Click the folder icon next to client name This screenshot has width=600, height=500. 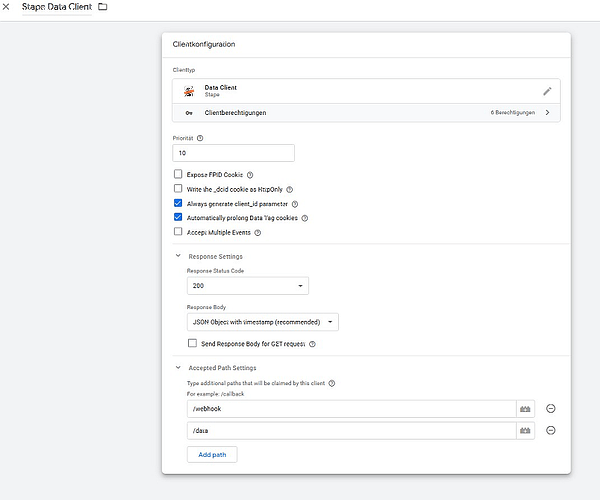(x=103, y=7)
